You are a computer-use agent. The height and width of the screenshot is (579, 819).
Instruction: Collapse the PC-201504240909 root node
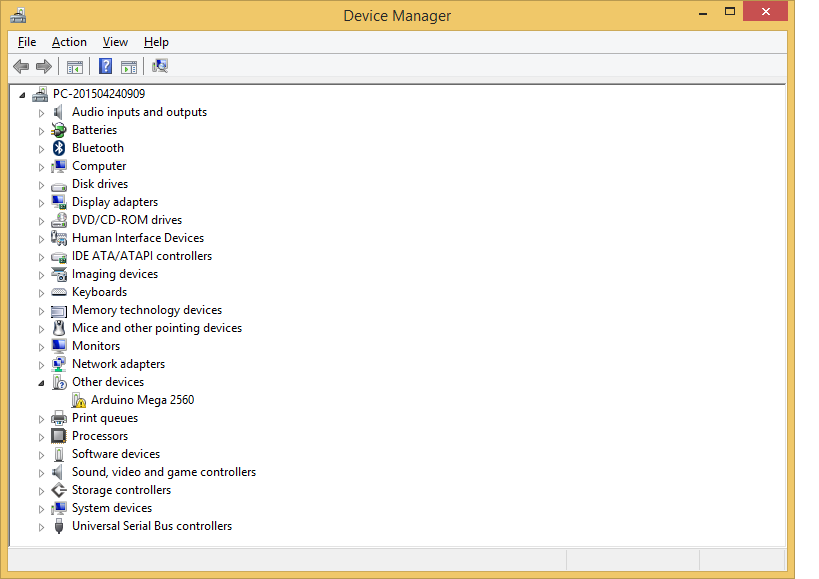coord(24,95)
